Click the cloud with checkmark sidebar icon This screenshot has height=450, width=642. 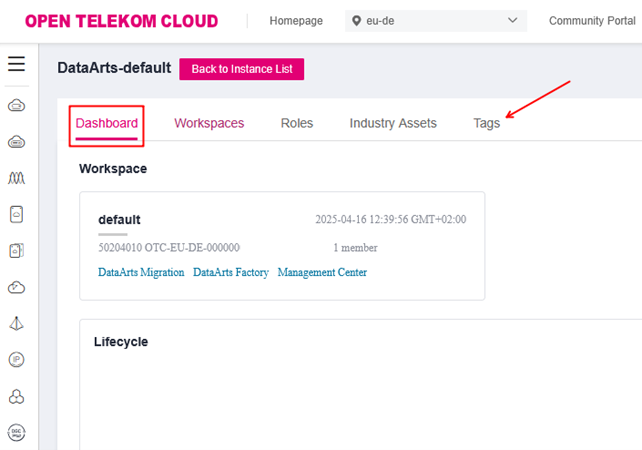(x=16, y=287)
